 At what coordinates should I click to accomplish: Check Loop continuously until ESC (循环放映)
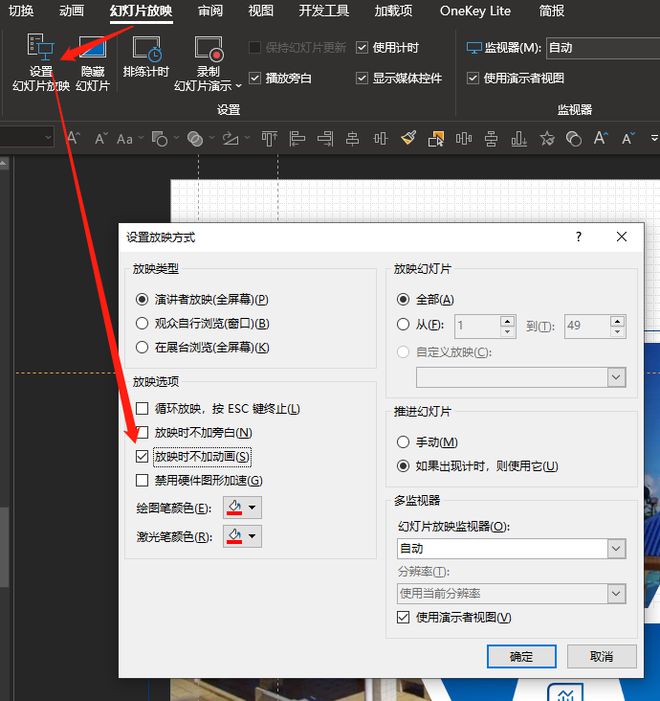click(x=142, y=408)
